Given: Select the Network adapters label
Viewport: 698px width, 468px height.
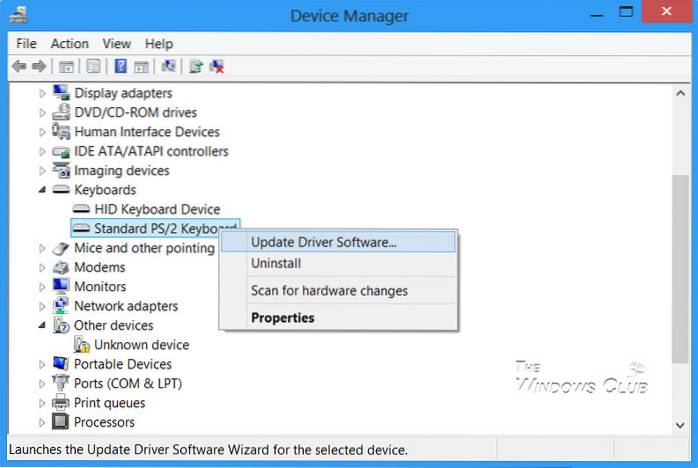Looking at the screenshot, I should coord(126,306).
